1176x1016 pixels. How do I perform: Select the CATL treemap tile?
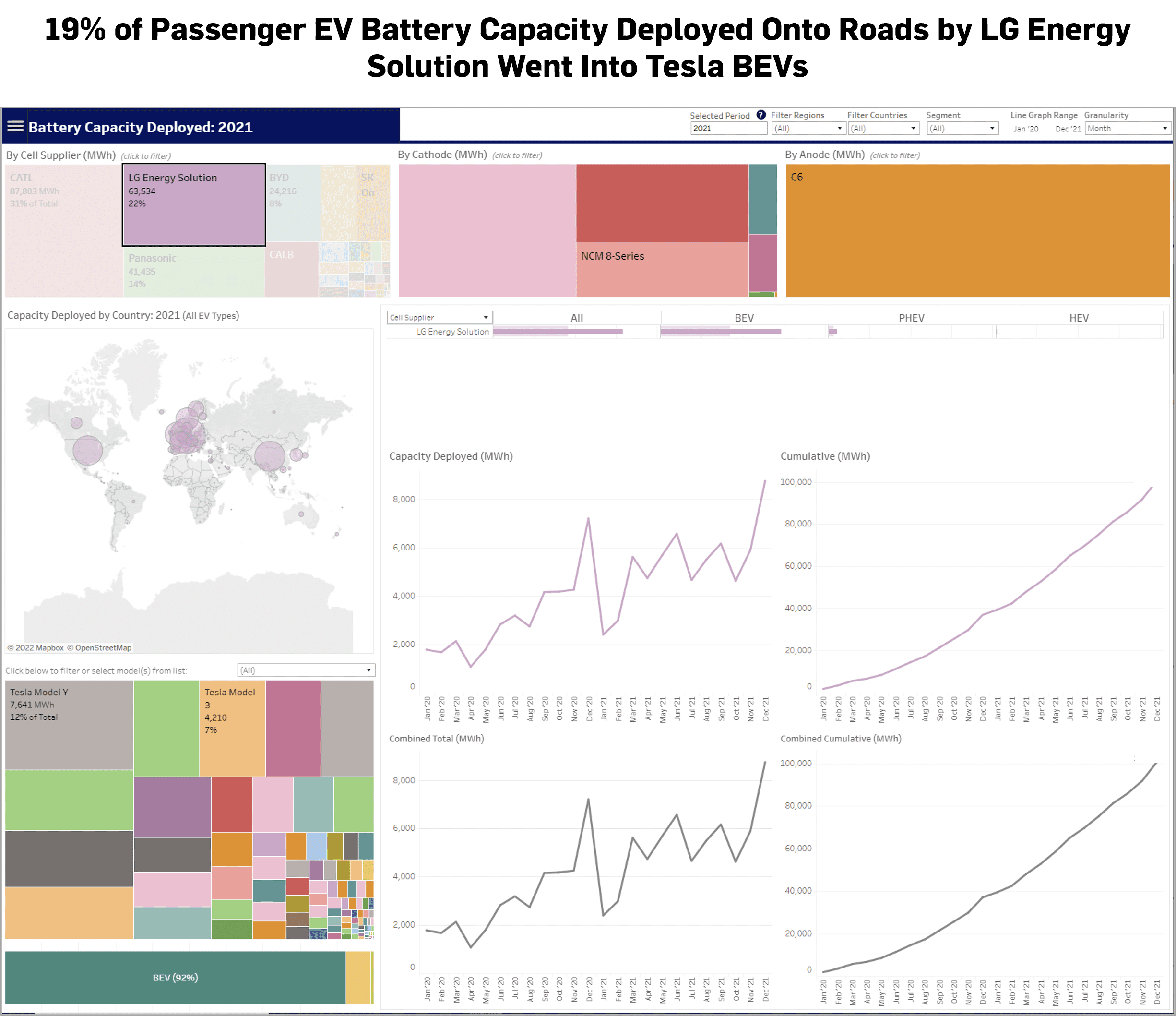tap(64, 230)
